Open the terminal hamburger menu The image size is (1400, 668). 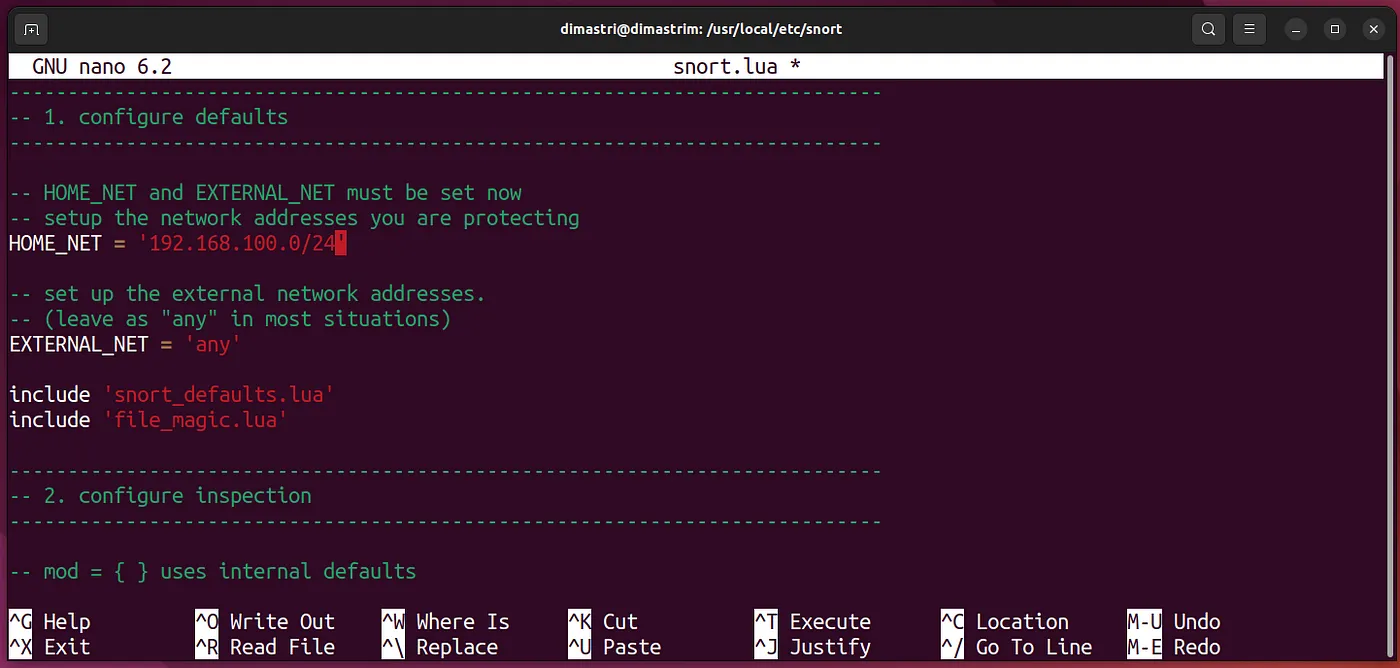[x=1249, y=29]
